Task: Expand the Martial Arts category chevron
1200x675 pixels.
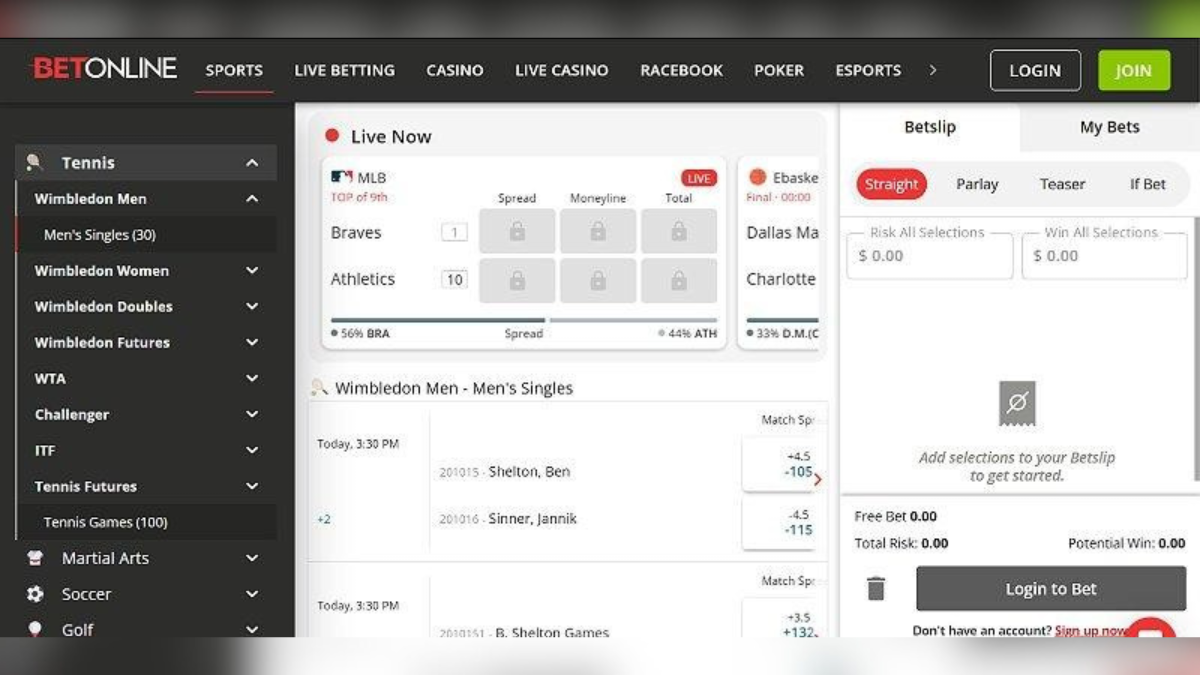Action: (x=252, y=559)
